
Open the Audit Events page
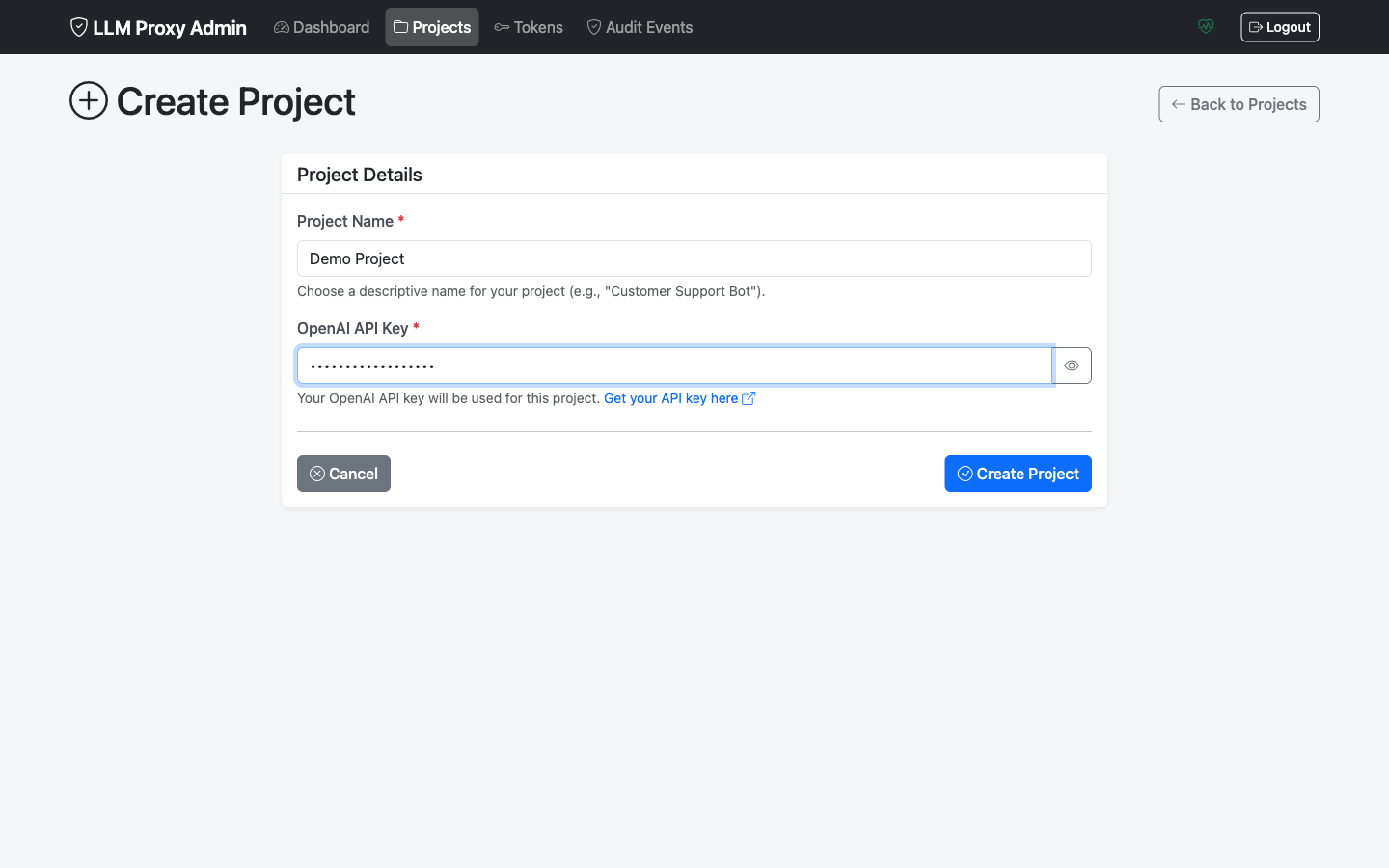click(x=640, y=27)
